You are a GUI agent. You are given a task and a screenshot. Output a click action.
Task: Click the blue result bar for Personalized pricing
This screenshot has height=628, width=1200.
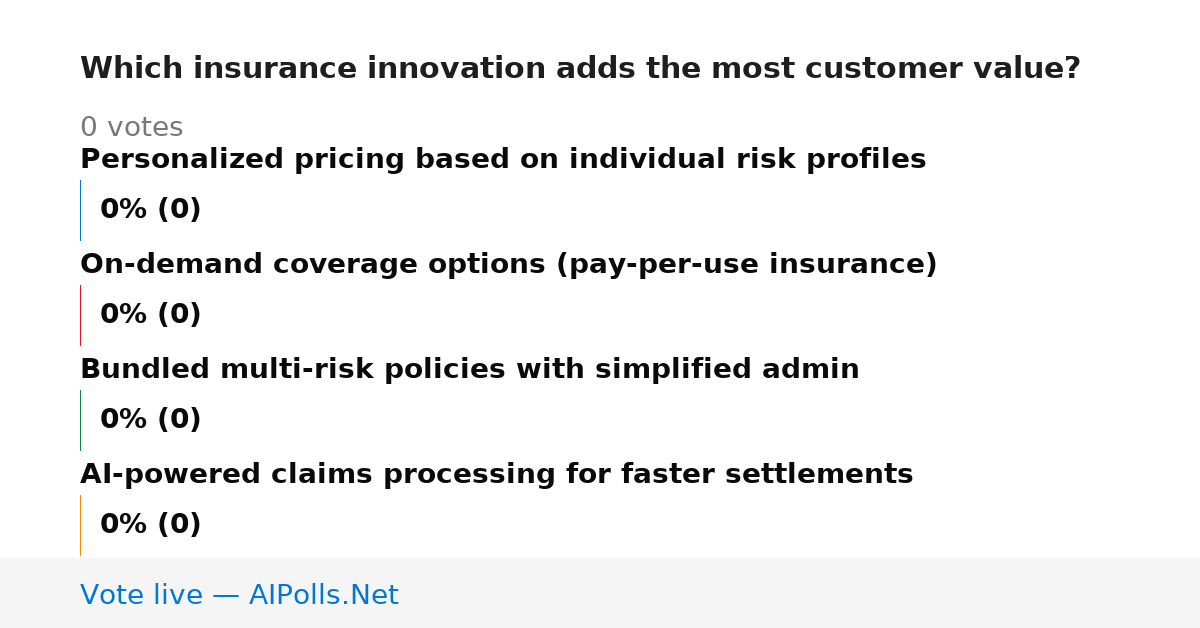pyautogui.click(x=80, y=210)
